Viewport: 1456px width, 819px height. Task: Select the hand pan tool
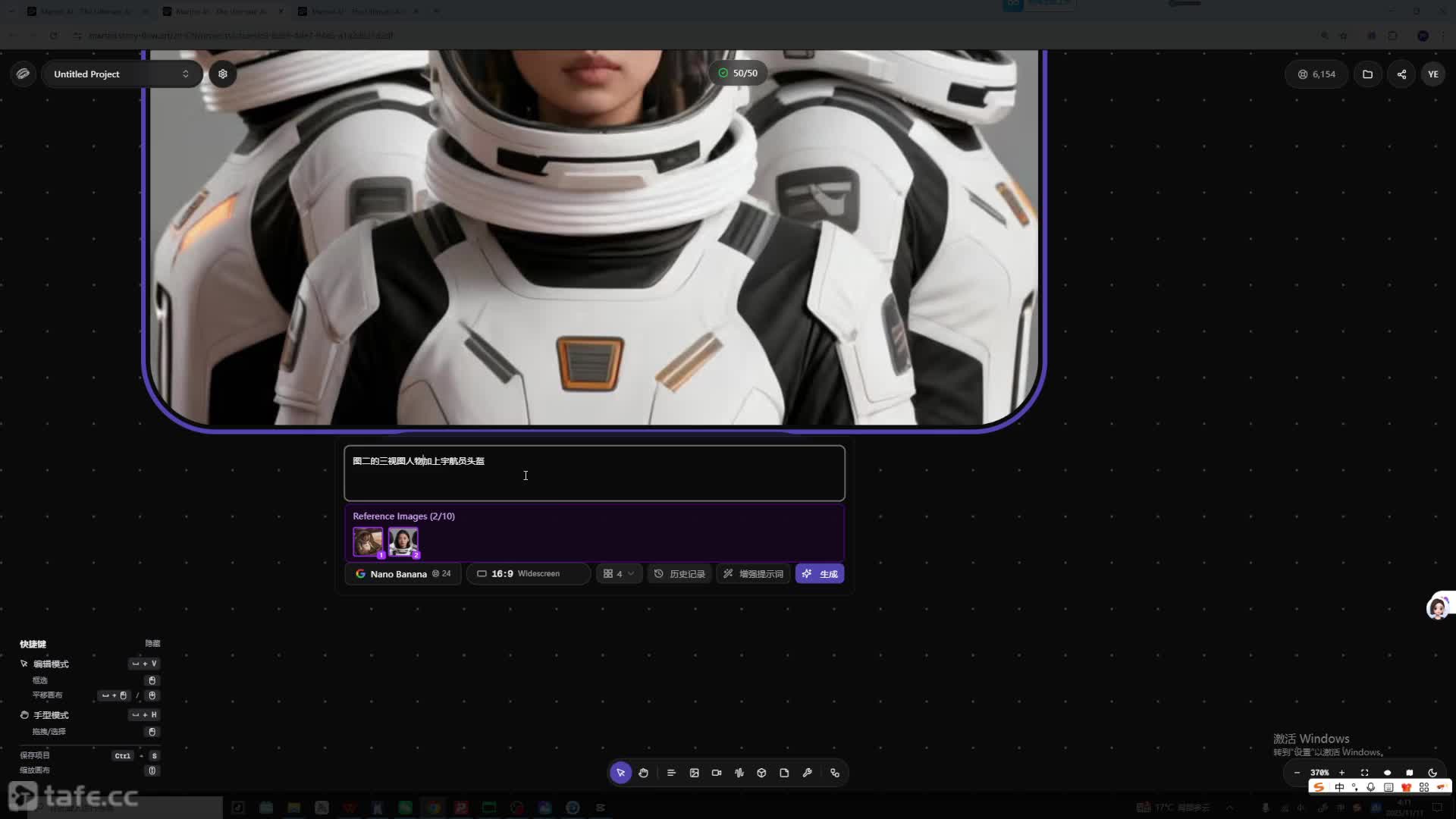pyautogui.click(x=643, y=773)
